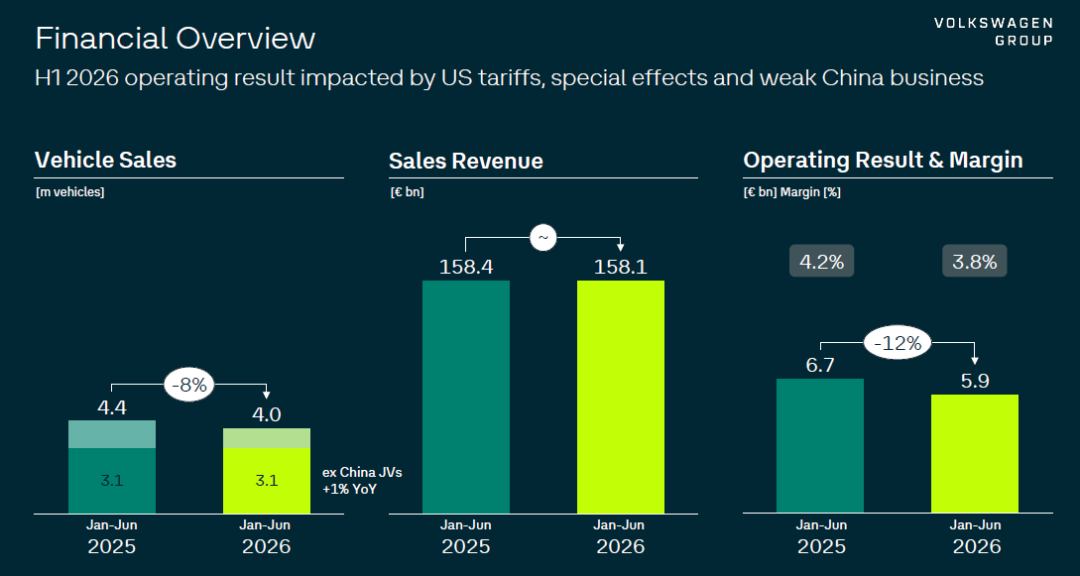Click the Volkswagen Group logo
1080x576 pixels.
993,32
